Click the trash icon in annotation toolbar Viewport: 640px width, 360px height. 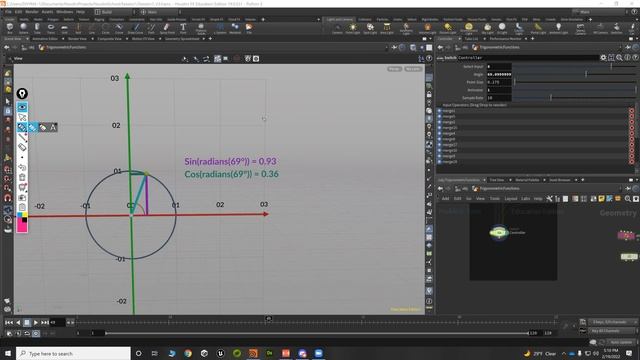[22, 177]
